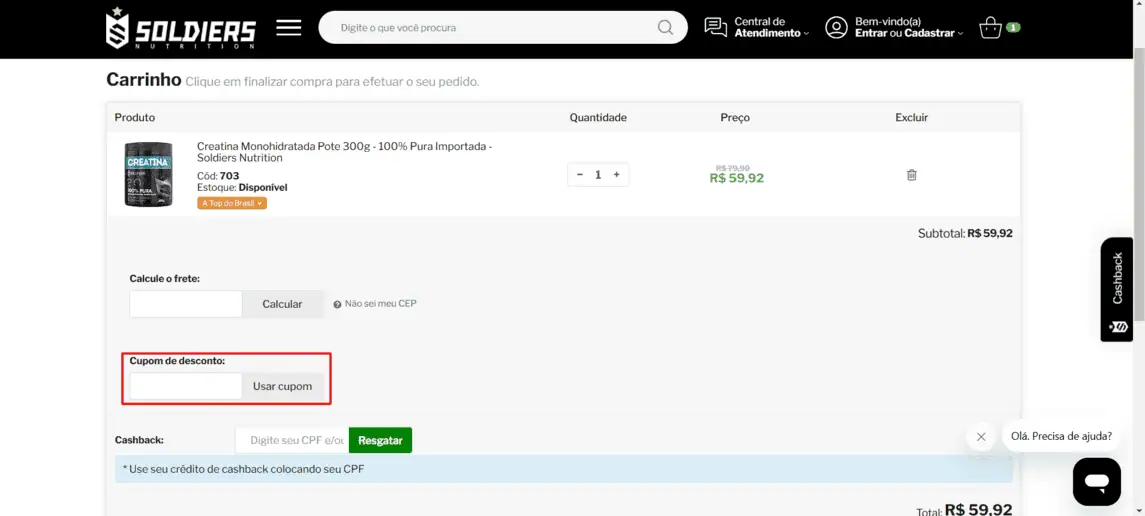Click the Usar cupom button

pos(282,386)
